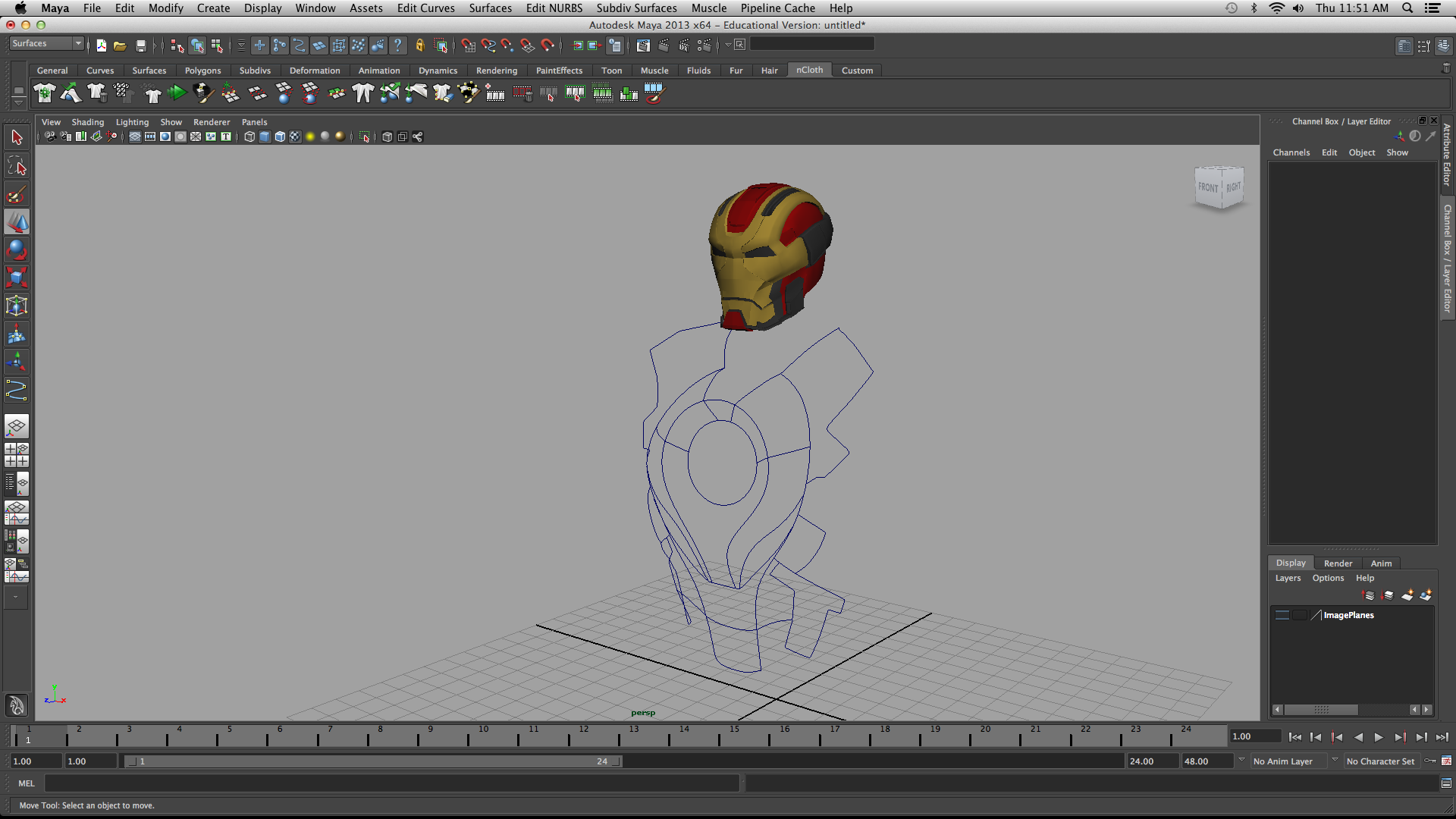Click the IPR render icon
Image resolution: width=1456 pixels, height=819 pixels.
point(684,45)
